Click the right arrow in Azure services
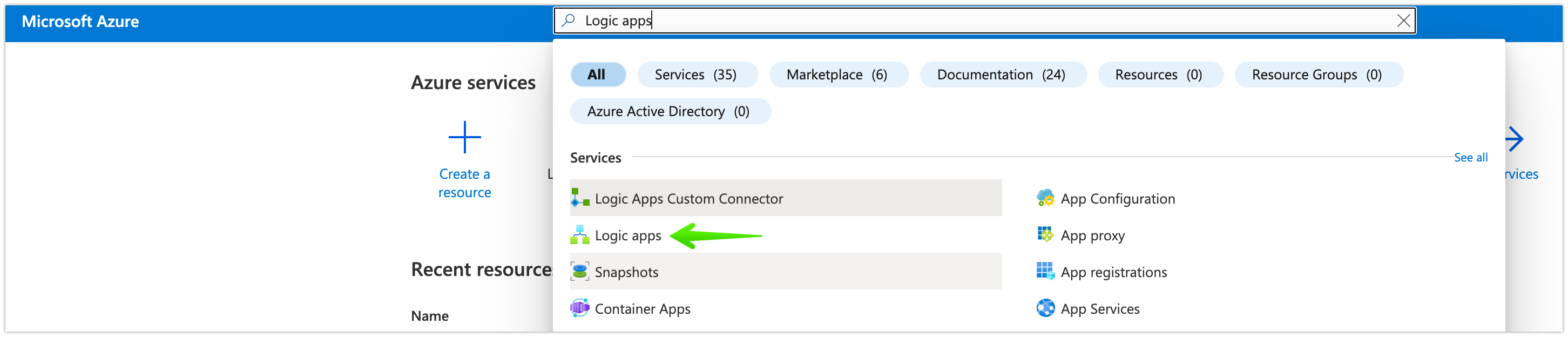Viewport: 1568px width, 337px height. click(x=1514, y=139)
